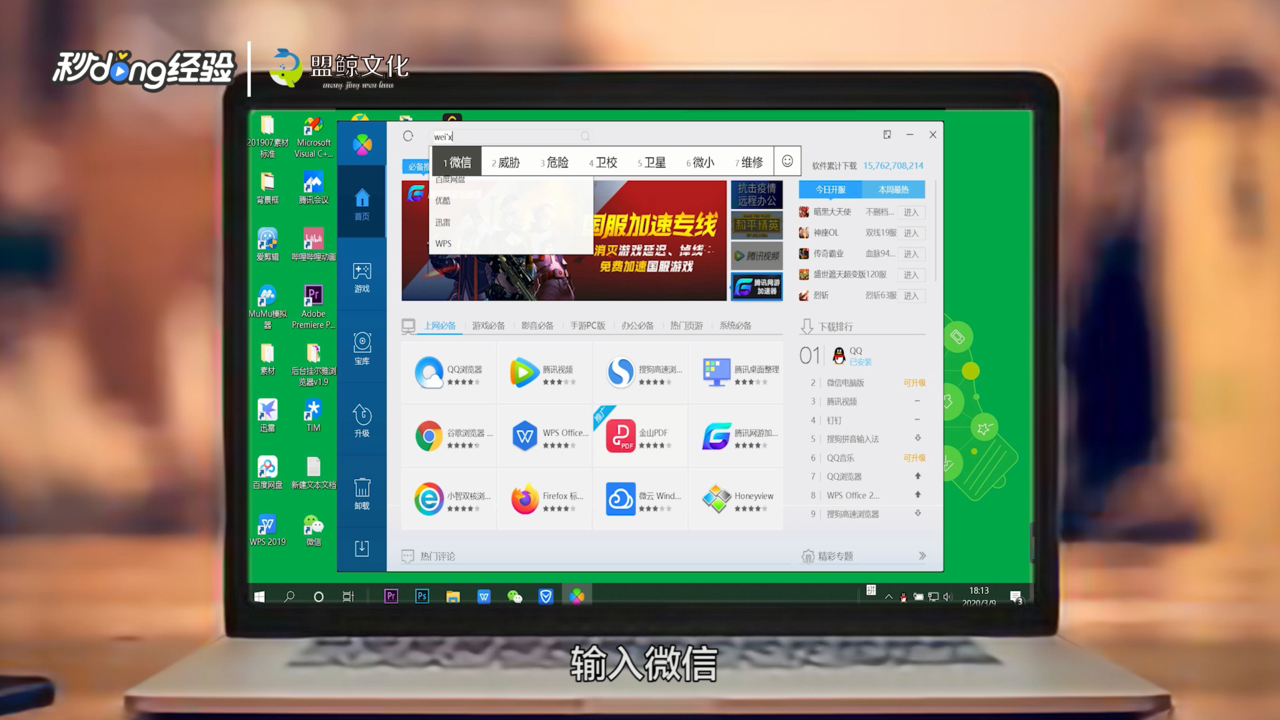
Task: Open File Explorer from taskbar
Action: (x=453, y=596)
